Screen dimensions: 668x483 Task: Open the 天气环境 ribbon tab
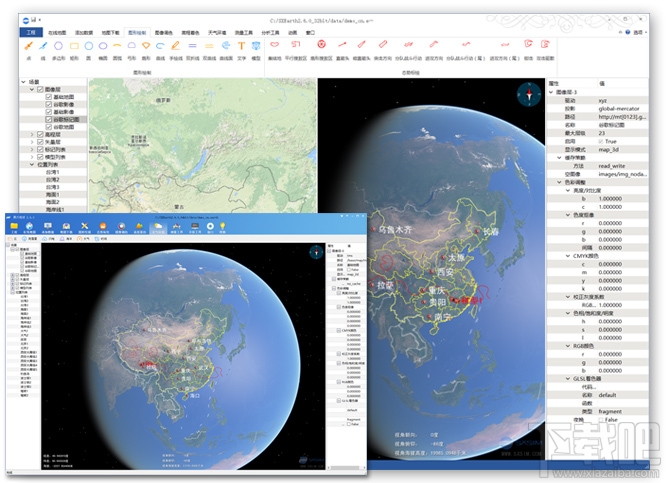[219, 32]
